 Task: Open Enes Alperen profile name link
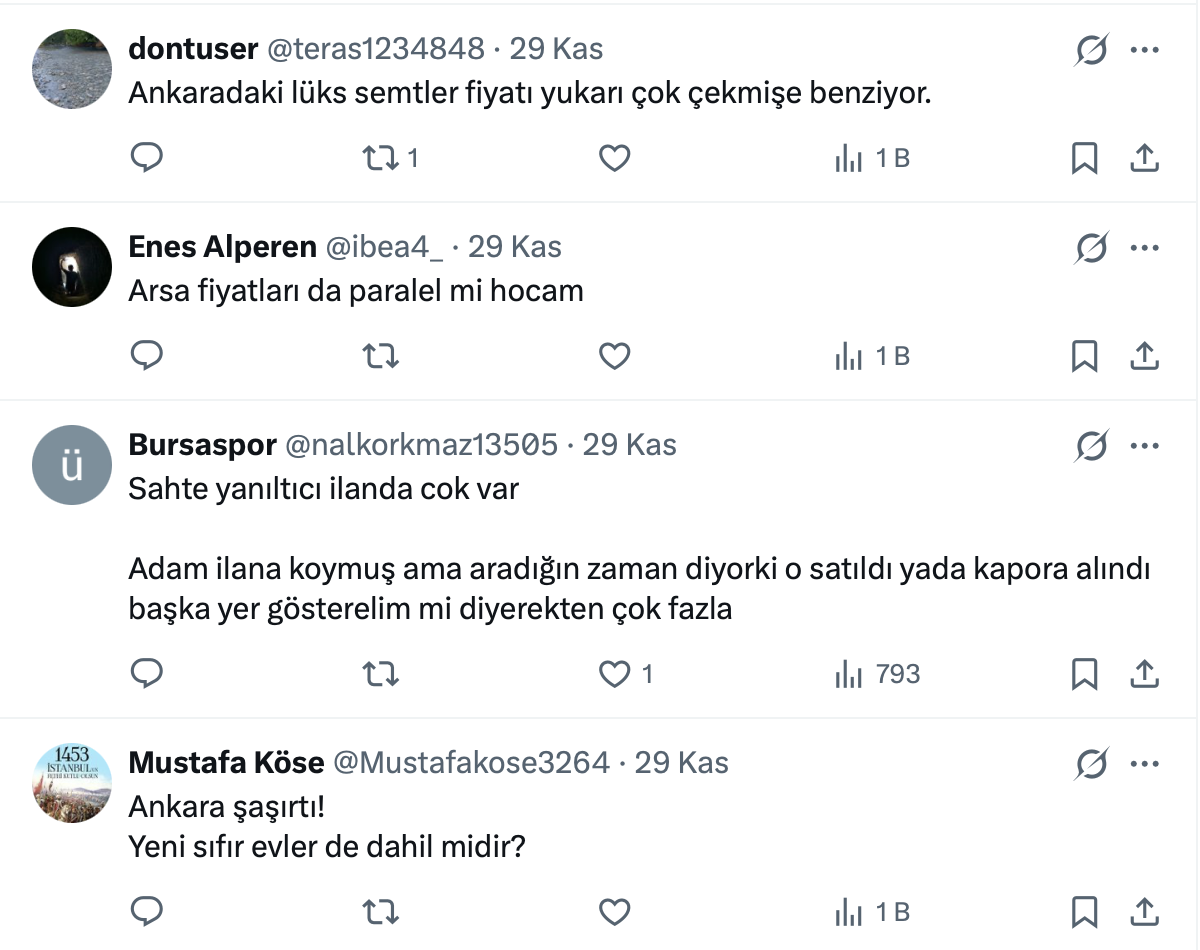pos(222,247)
